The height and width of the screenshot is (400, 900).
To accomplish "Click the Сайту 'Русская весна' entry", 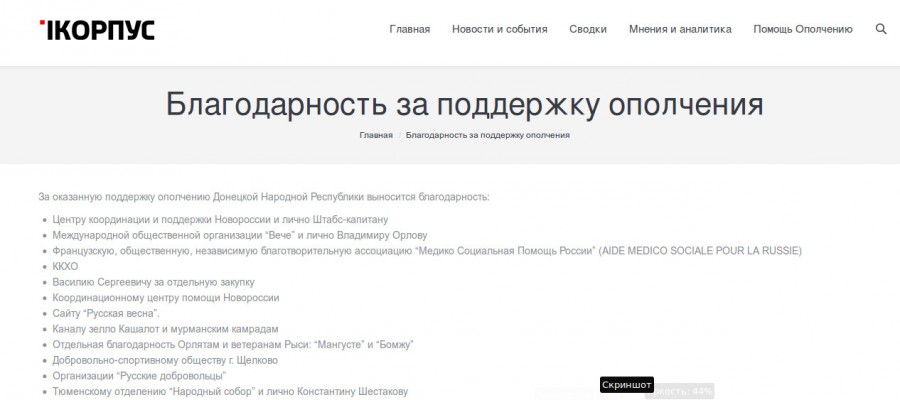I will click(x=106, y=313).
